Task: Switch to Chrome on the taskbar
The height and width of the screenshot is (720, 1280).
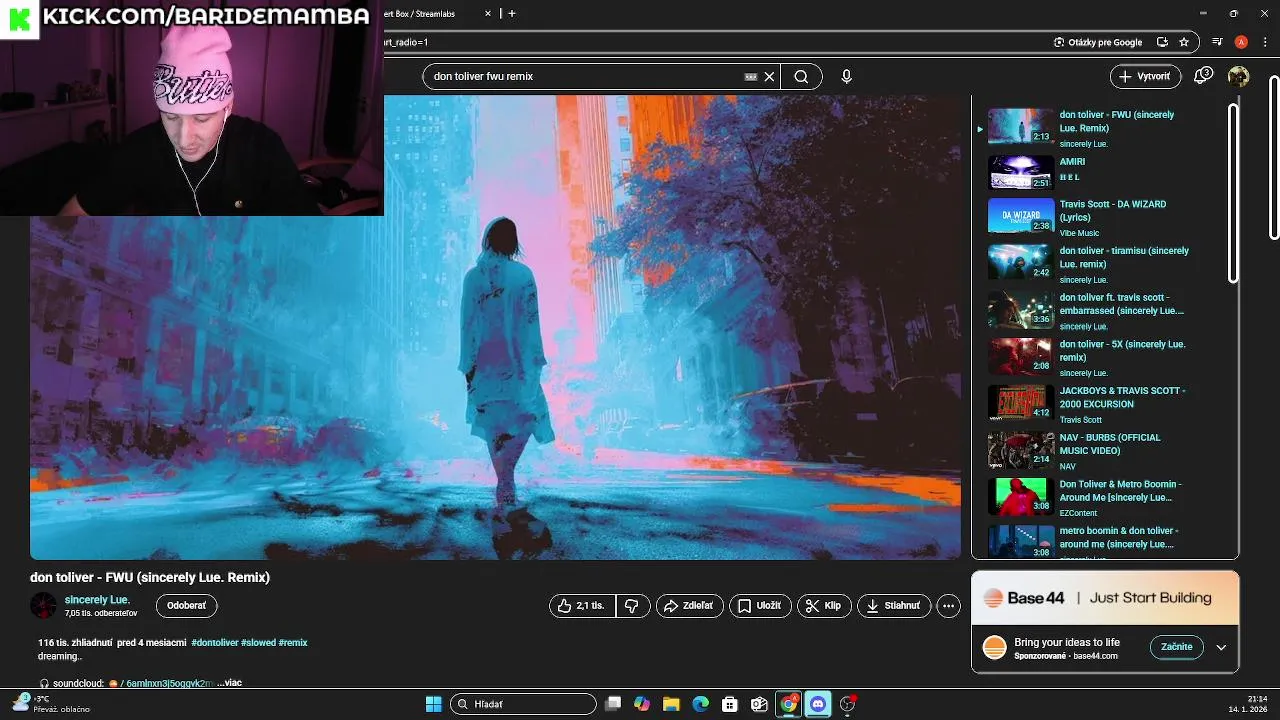Action: [x=789, y=704]
